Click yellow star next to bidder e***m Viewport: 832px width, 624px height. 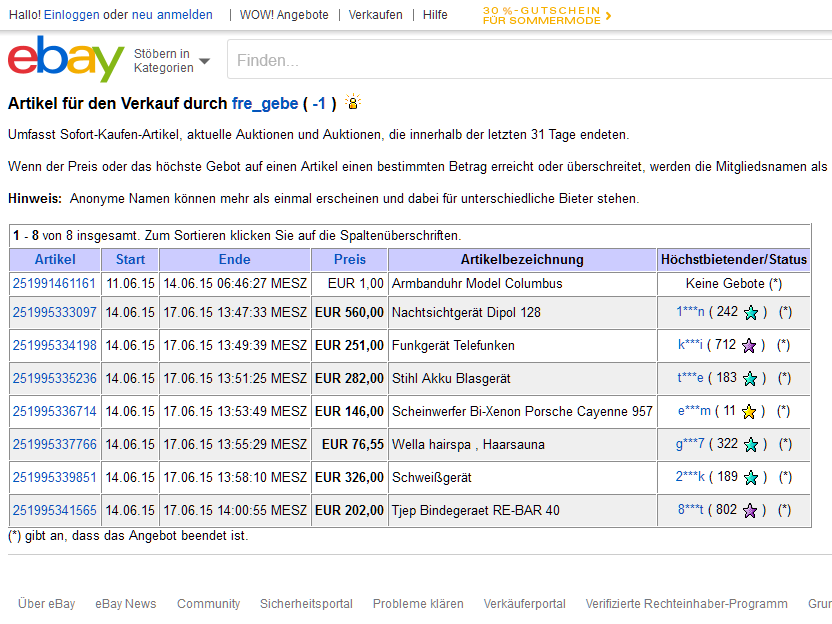coord(748,412)
